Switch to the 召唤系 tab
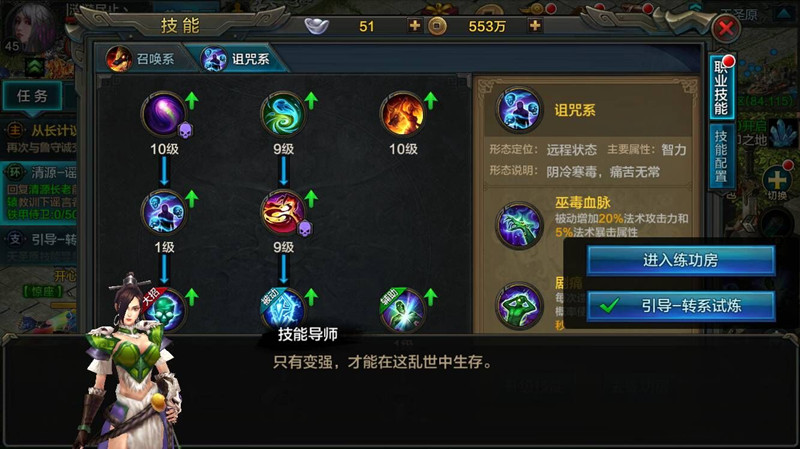This screenshot has height=449, width=800. click(141, 58)
